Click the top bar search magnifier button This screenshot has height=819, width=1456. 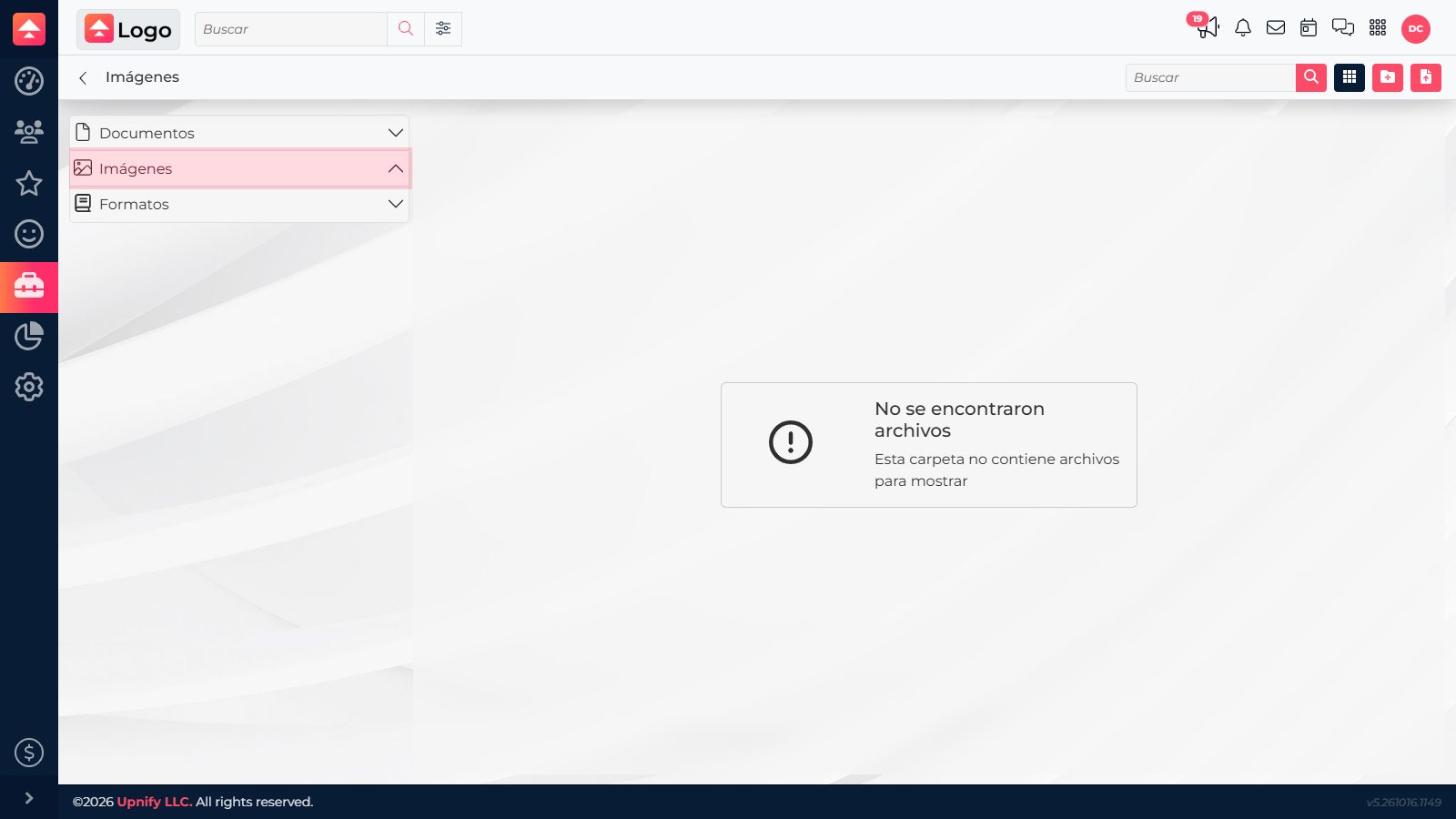(406, 29)
